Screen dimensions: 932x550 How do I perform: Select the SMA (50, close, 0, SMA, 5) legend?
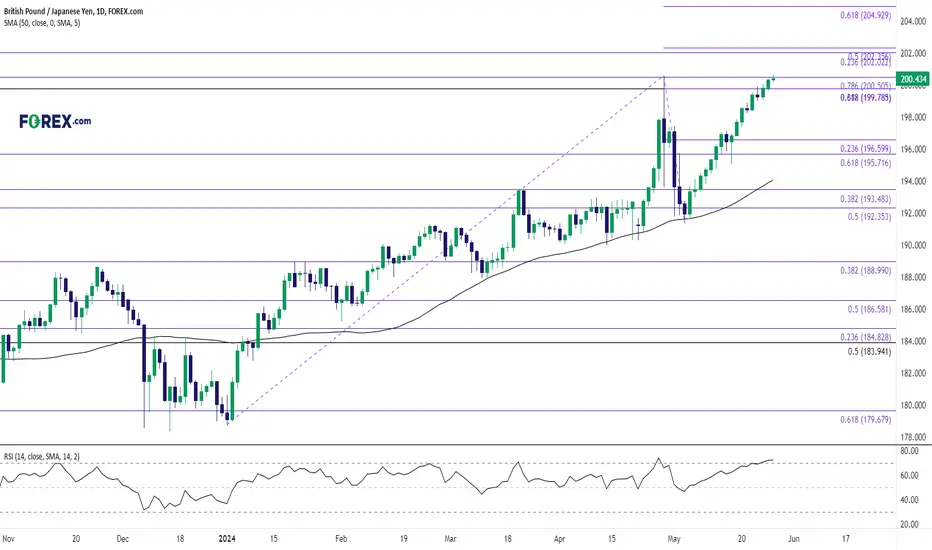point(42,23)
